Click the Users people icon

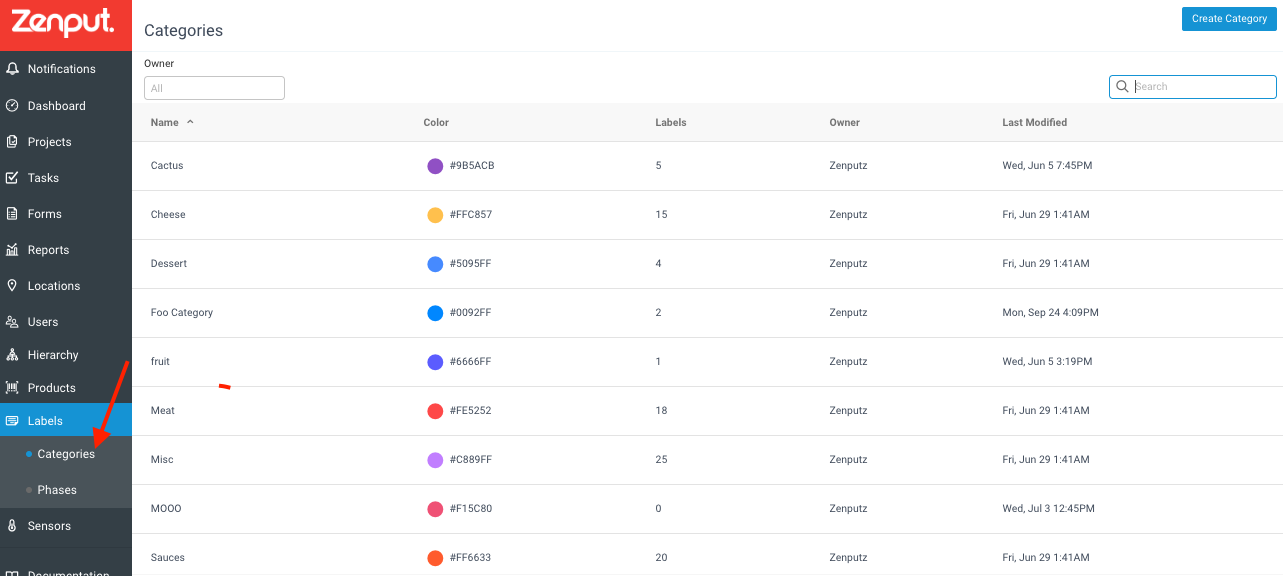12,322
